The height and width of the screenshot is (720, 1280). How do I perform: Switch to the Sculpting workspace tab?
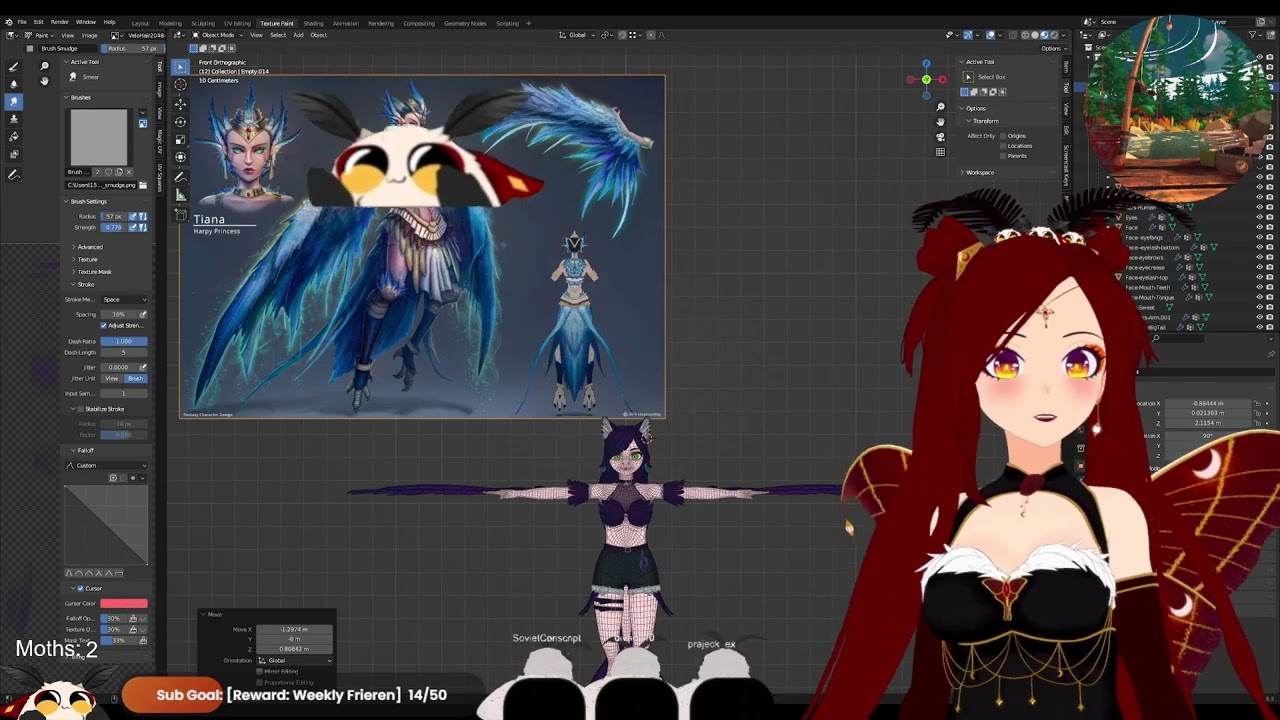(x=203, y=23)
